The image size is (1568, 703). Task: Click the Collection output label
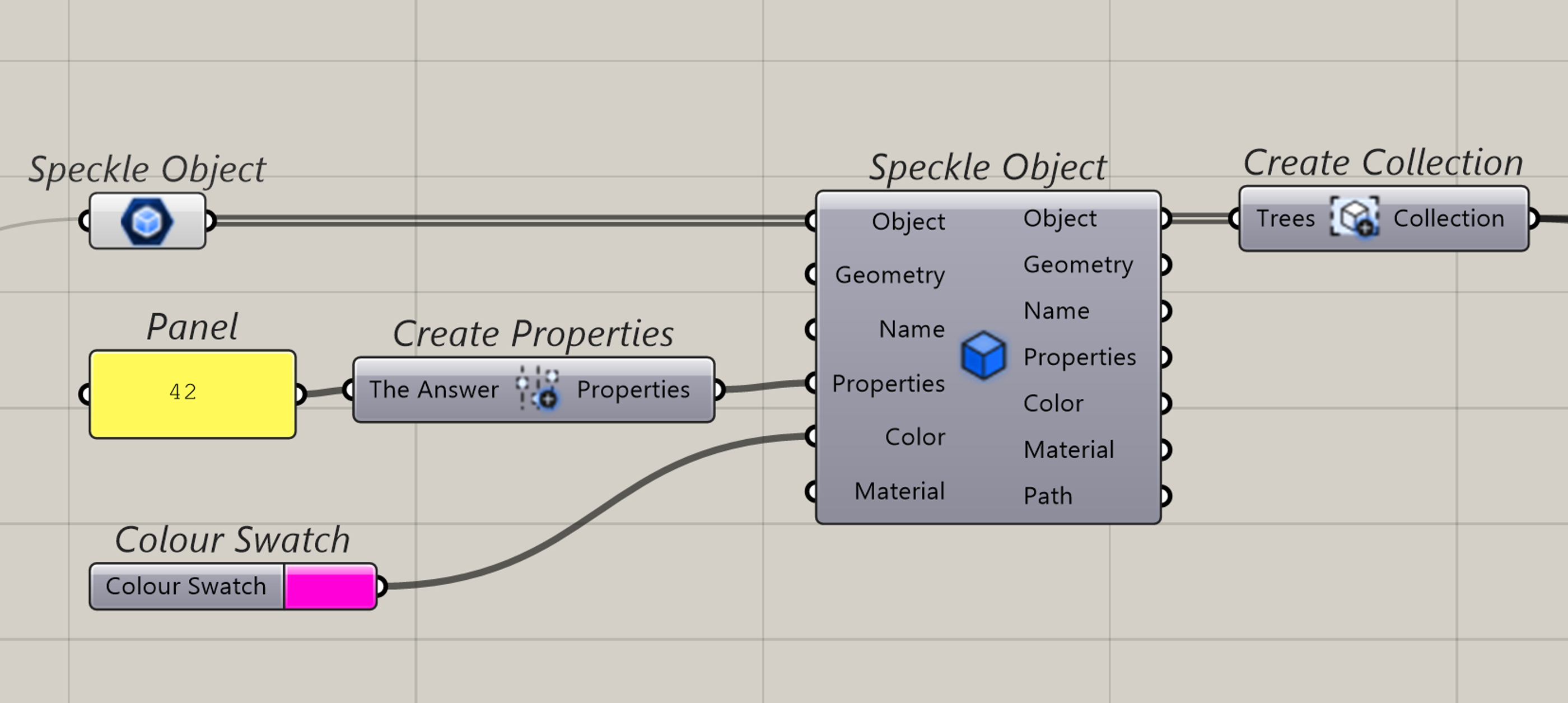pos(1448,218)
